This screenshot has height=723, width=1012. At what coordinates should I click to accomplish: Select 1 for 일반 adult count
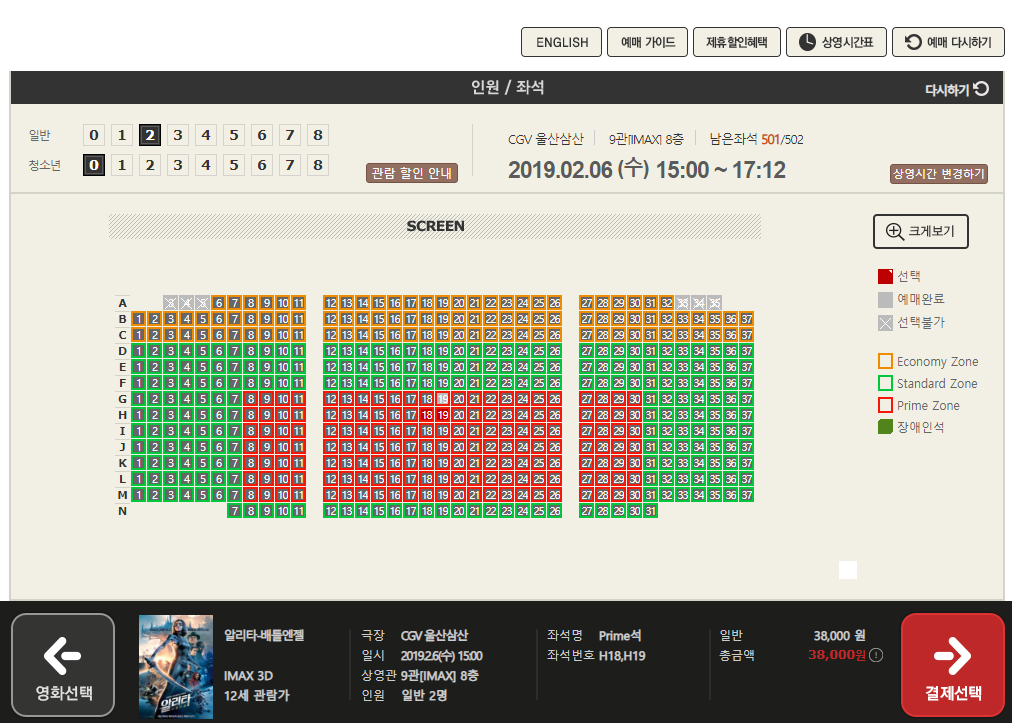click(x=122, y=135)
